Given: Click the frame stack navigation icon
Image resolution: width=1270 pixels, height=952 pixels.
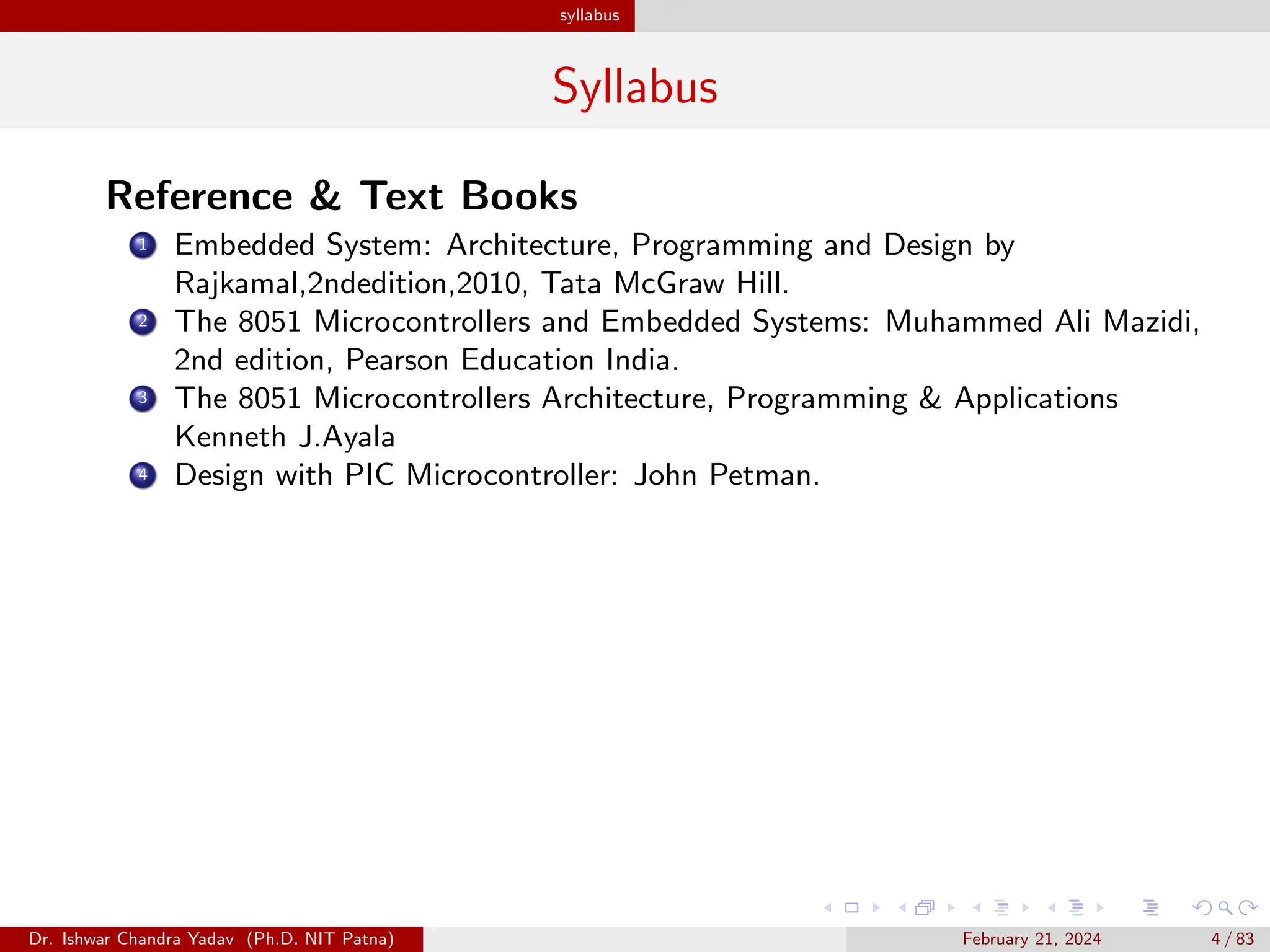Looking at the screenshot, I should pos(925,908).
